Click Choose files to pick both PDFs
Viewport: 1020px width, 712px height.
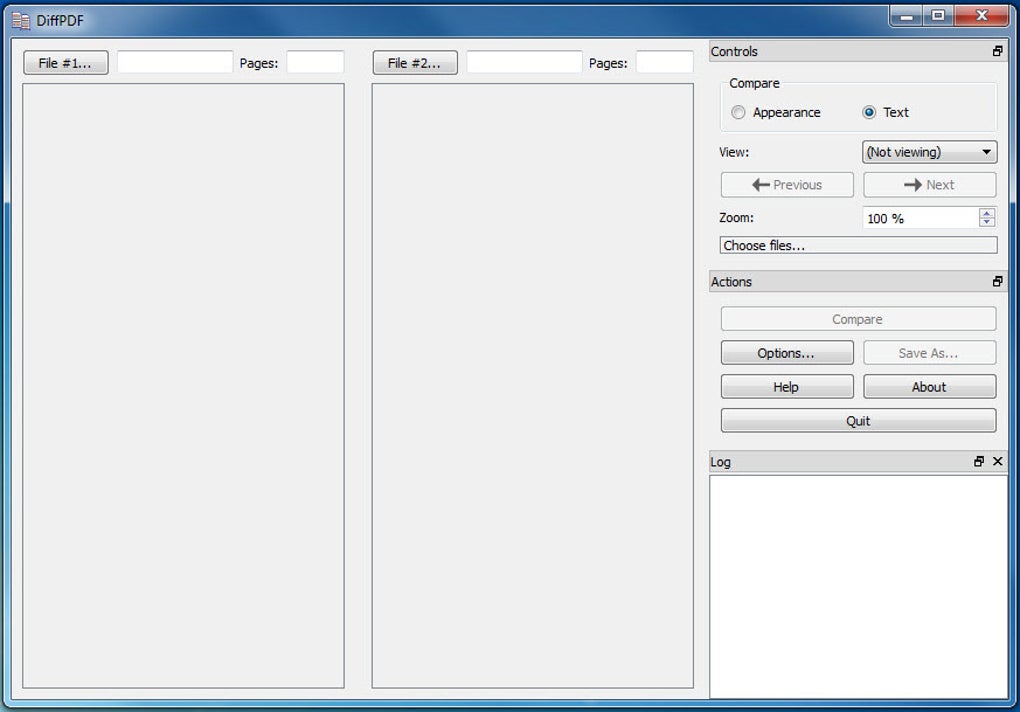pos(857,244)
